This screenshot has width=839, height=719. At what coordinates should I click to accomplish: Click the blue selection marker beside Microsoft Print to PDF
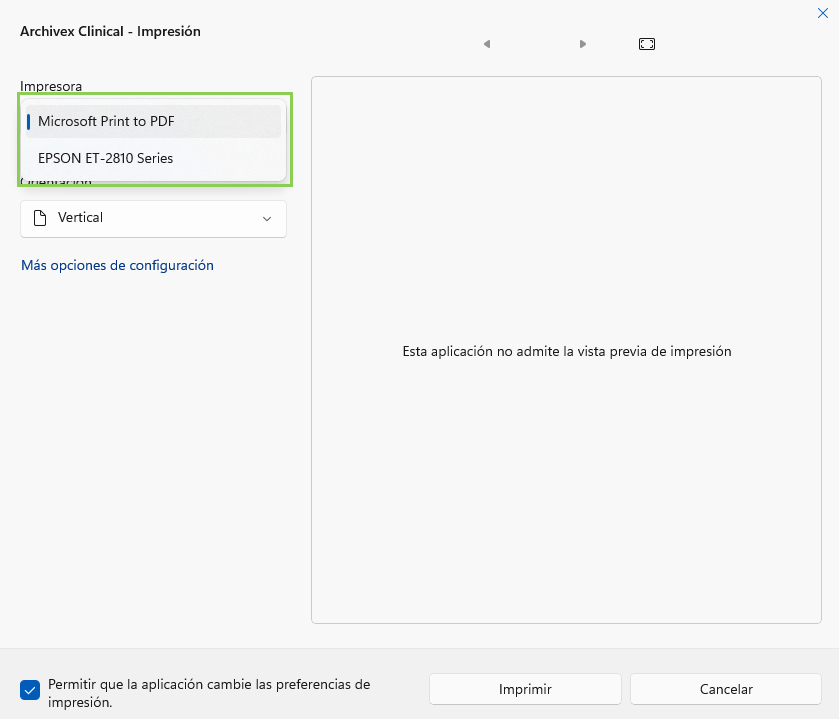click(31, 121)
